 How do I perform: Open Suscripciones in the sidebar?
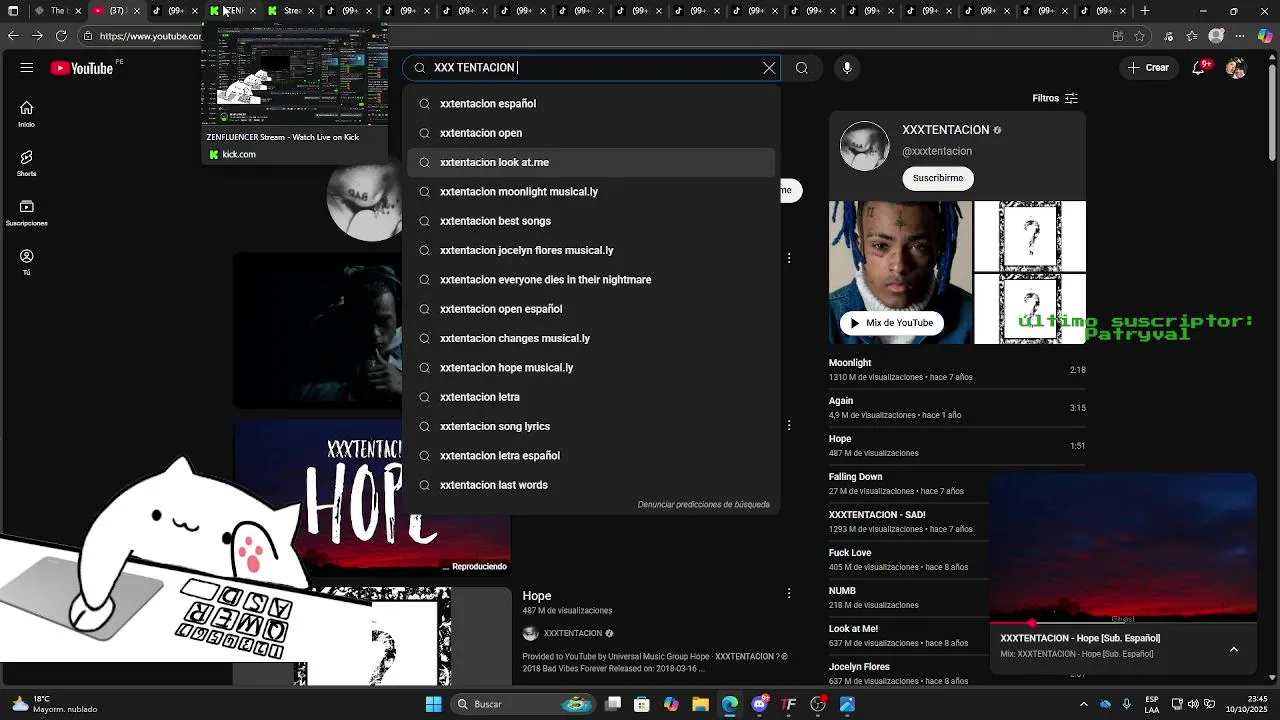point(27,213)
